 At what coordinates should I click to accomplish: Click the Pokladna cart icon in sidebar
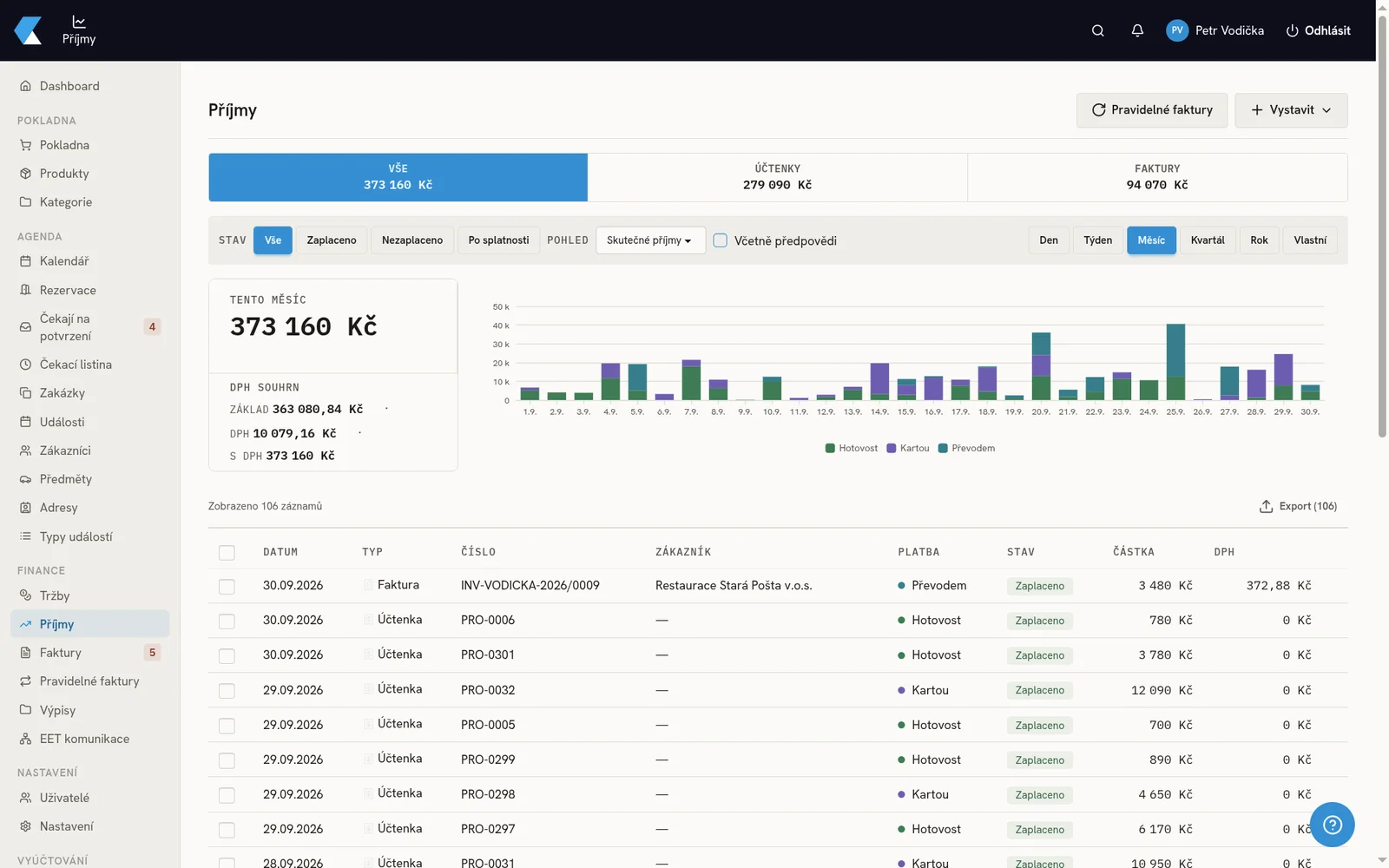coord(25,145)
